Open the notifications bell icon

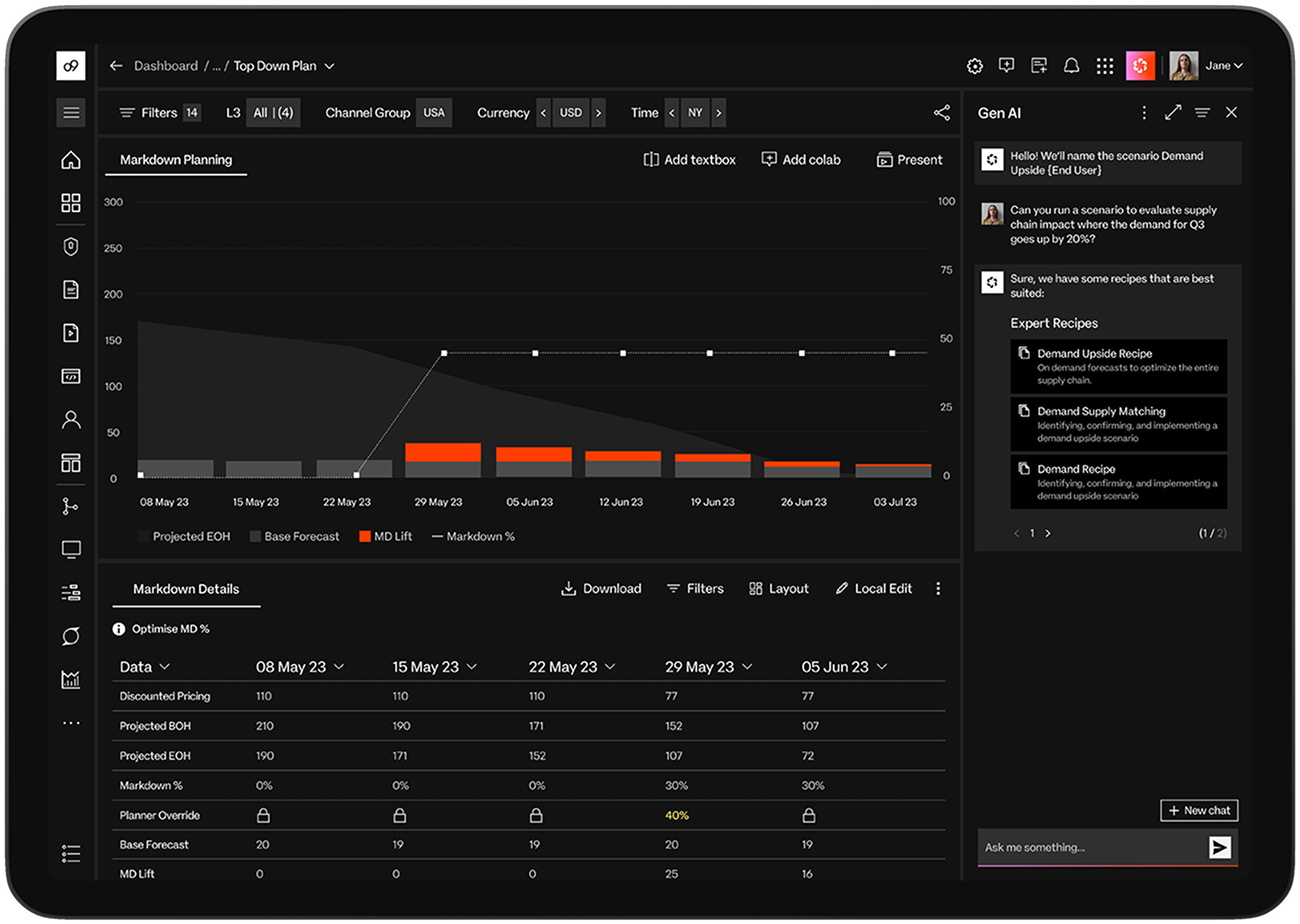click(x=1071, y=65)
